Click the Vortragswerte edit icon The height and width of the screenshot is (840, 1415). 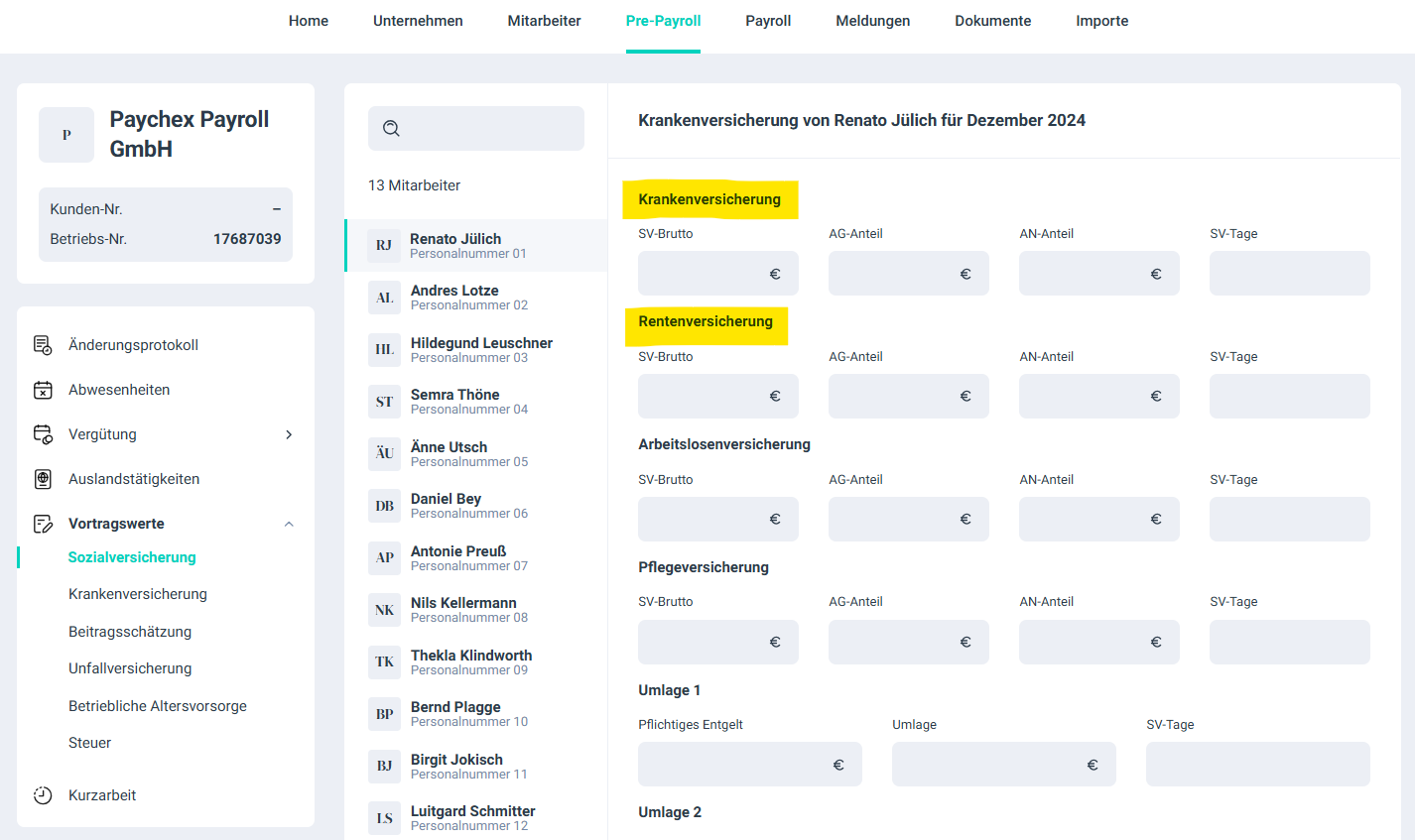tap(43, 524)
